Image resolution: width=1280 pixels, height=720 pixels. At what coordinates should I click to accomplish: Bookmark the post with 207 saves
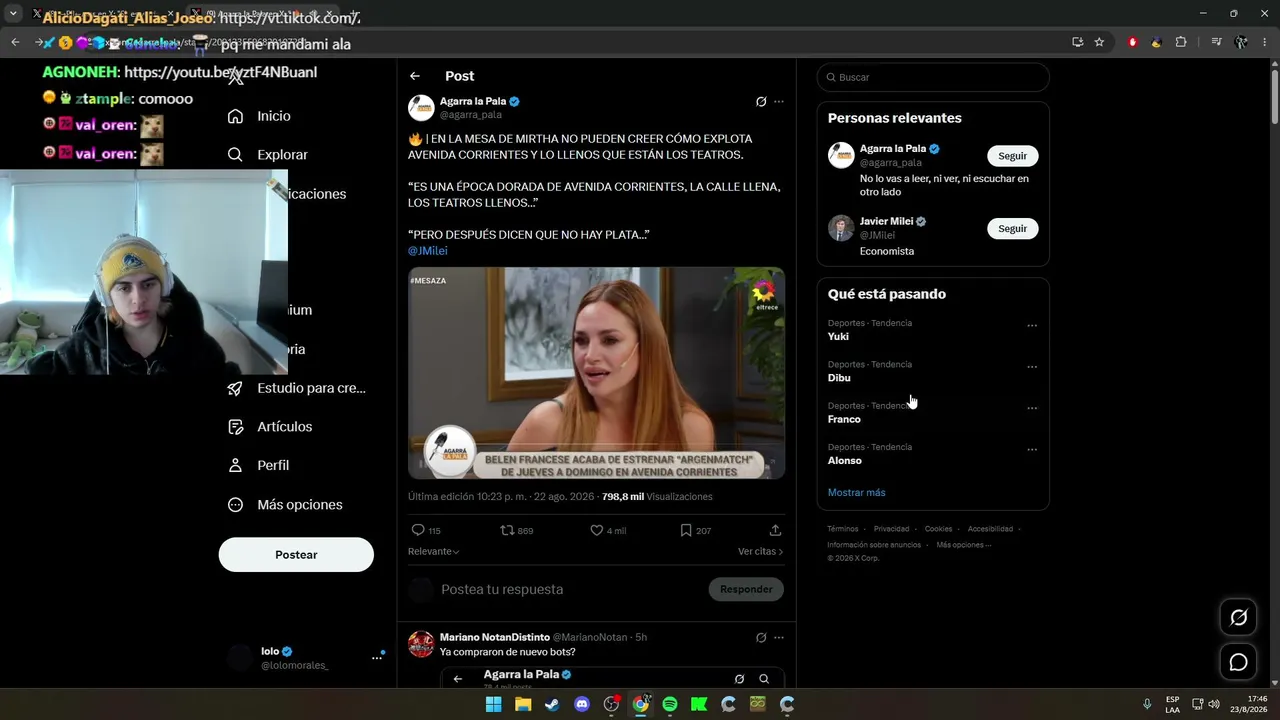686,530
